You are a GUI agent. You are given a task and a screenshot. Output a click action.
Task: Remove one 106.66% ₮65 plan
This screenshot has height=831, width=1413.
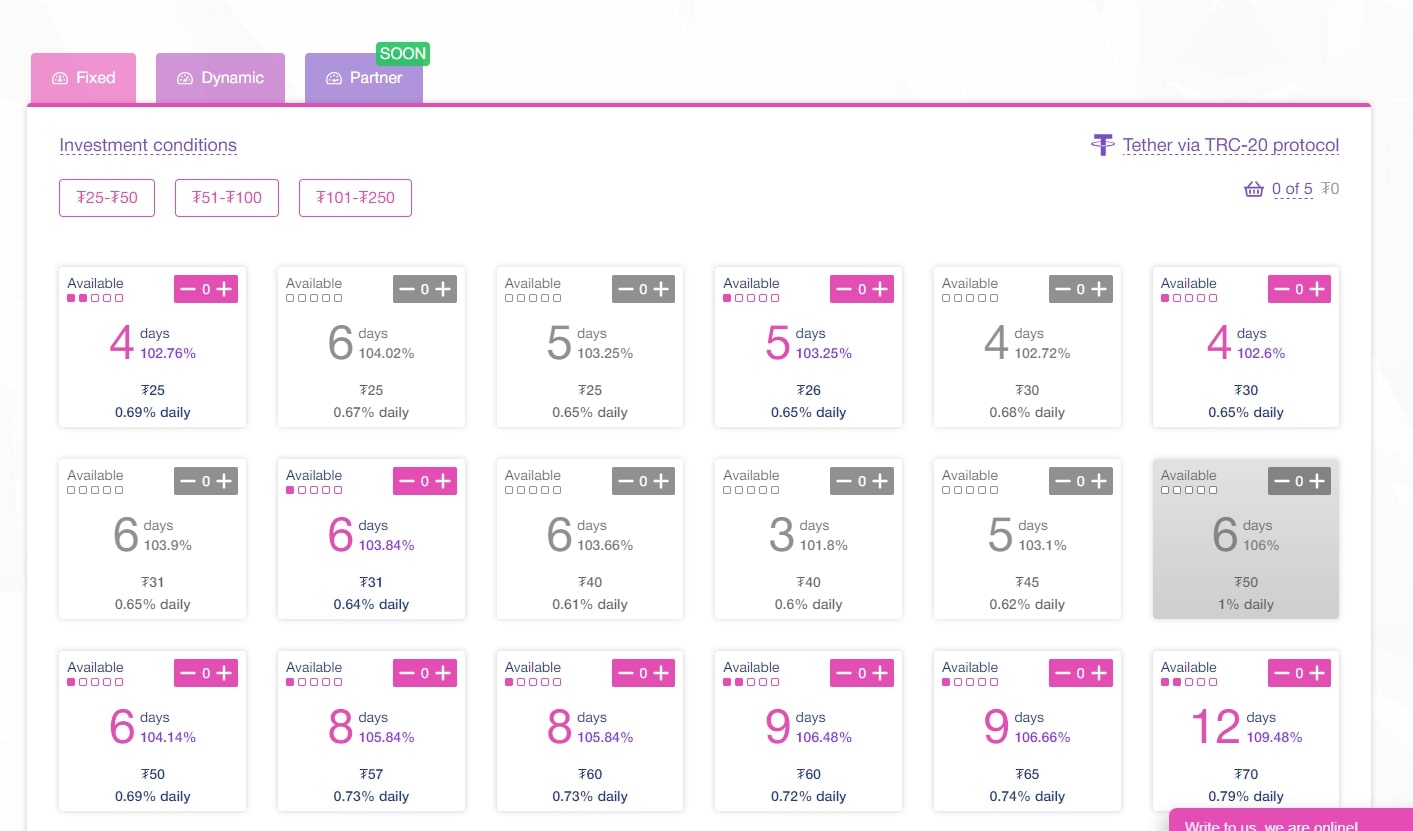click(1062, 673)
